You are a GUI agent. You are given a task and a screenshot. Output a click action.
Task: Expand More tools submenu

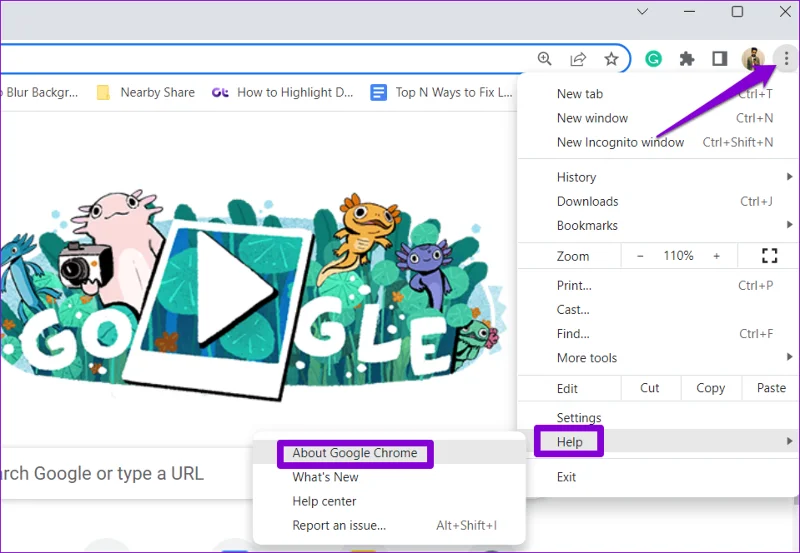coord(659,358)
